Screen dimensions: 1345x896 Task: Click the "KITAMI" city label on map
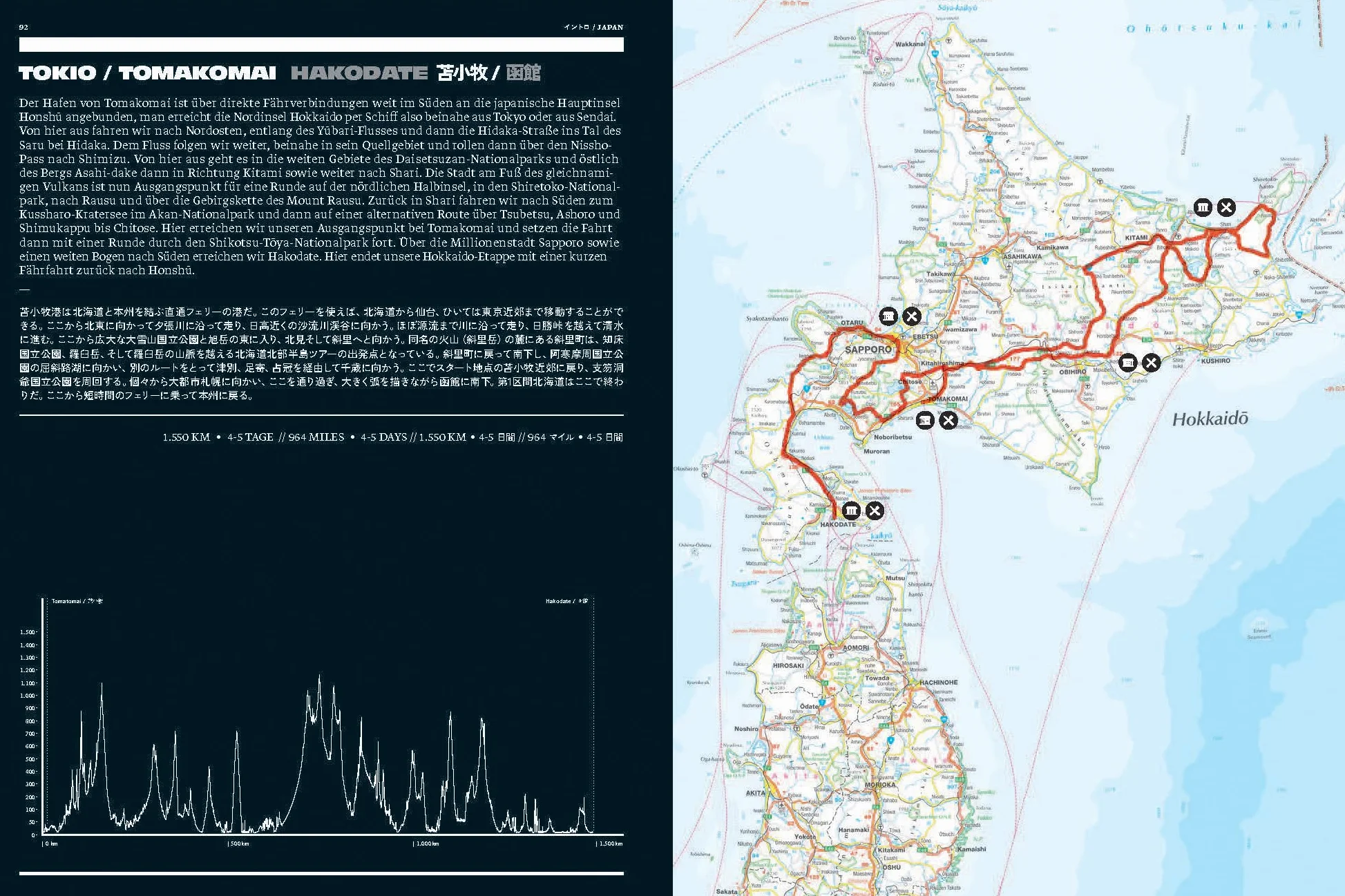tap(1136, 238)
